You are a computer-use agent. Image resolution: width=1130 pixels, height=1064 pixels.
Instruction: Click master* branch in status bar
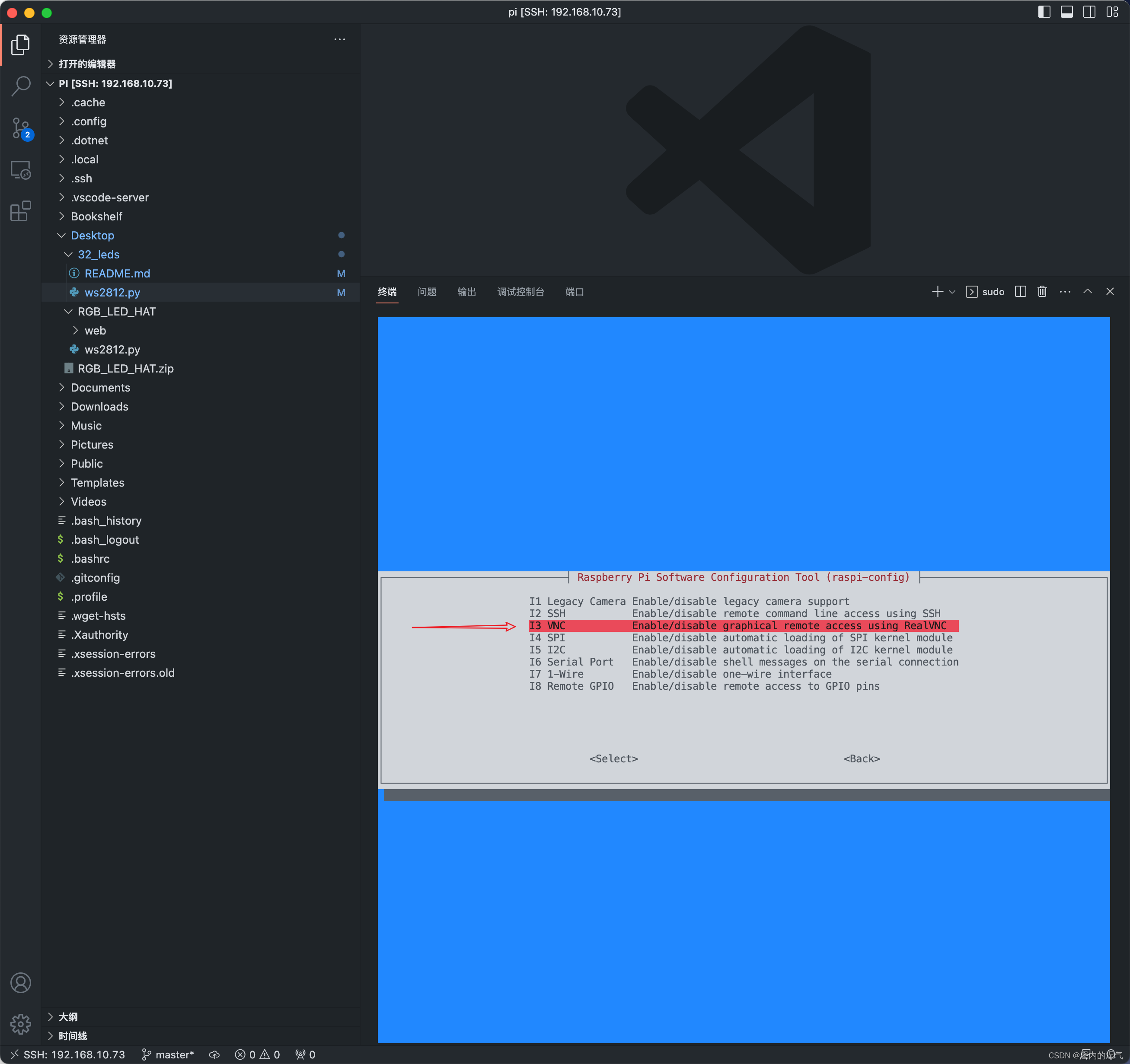168,1054
